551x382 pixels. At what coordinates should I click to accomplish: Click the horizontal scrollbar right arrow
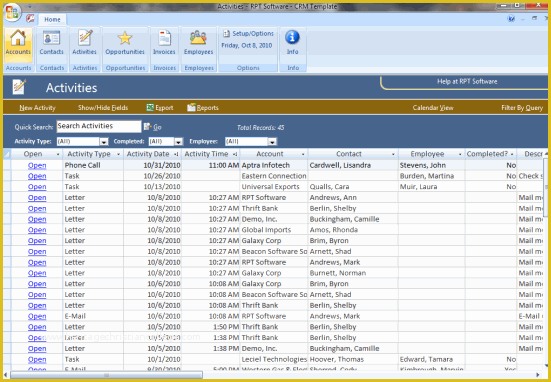pos(537,375)
